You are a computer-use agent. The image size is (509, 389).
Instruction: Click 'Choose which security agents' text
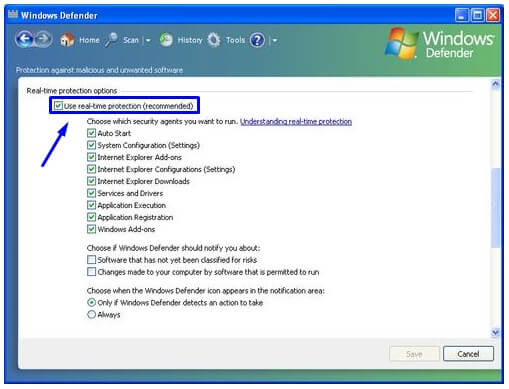pos(163,122)
